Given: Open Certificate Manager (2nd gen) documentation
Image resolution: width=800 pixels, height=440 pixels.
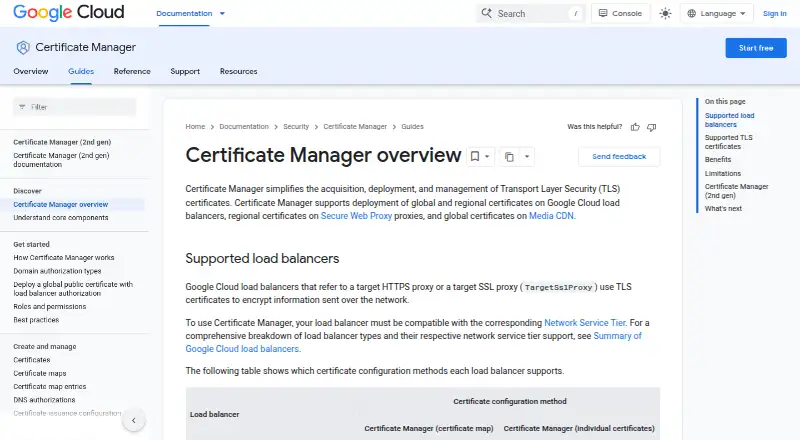Looking at the screenshot, I should pos(61,160).
